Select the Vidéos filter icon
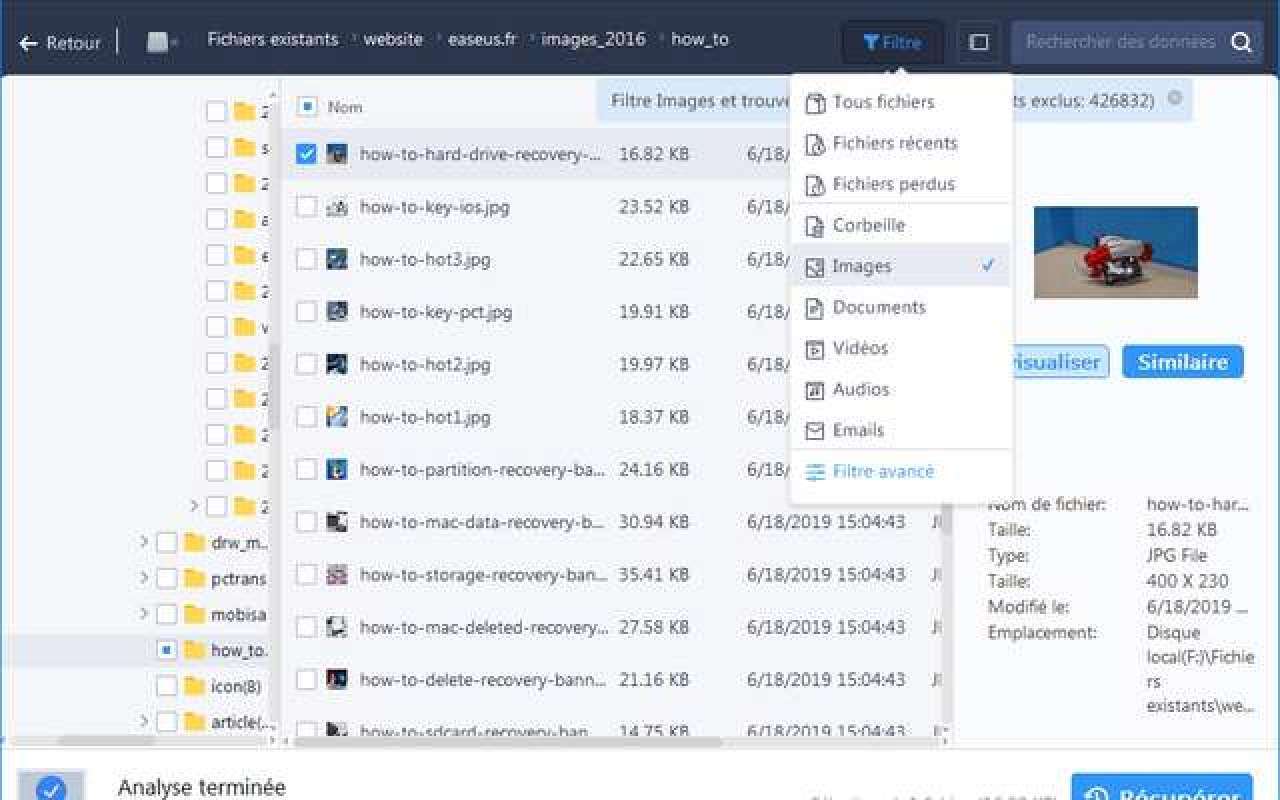1280x800 pixels. (x=814, y=348)
